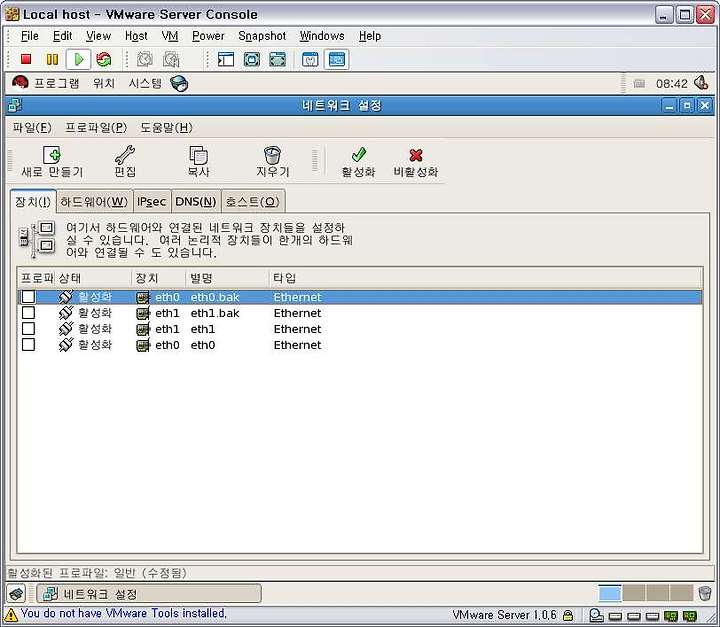Open the 도움말(H) menu

click(x=166, y=127)
